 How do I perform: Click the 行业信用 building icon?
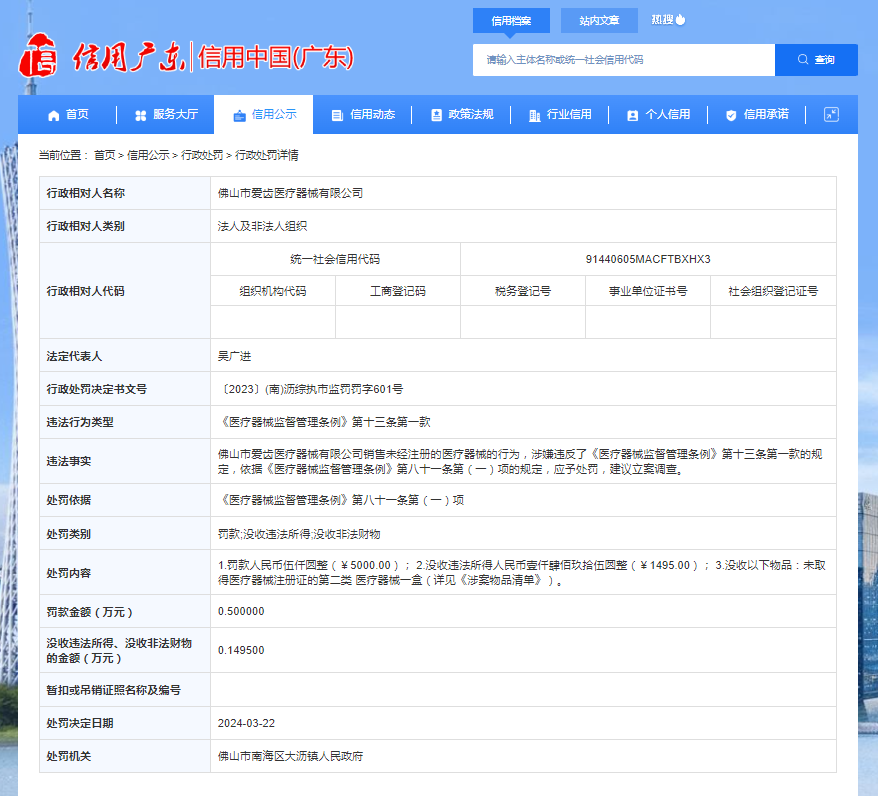pos(534,115)
